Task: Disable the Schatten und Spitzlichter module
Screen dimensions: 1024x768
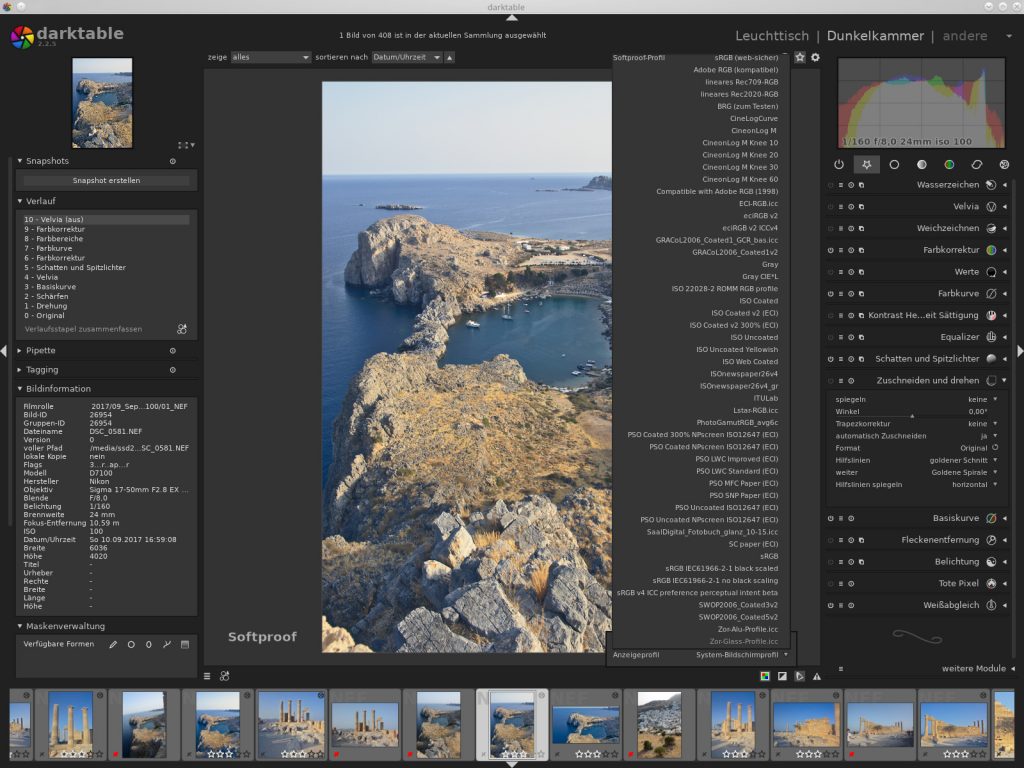Action: [831, 359]
